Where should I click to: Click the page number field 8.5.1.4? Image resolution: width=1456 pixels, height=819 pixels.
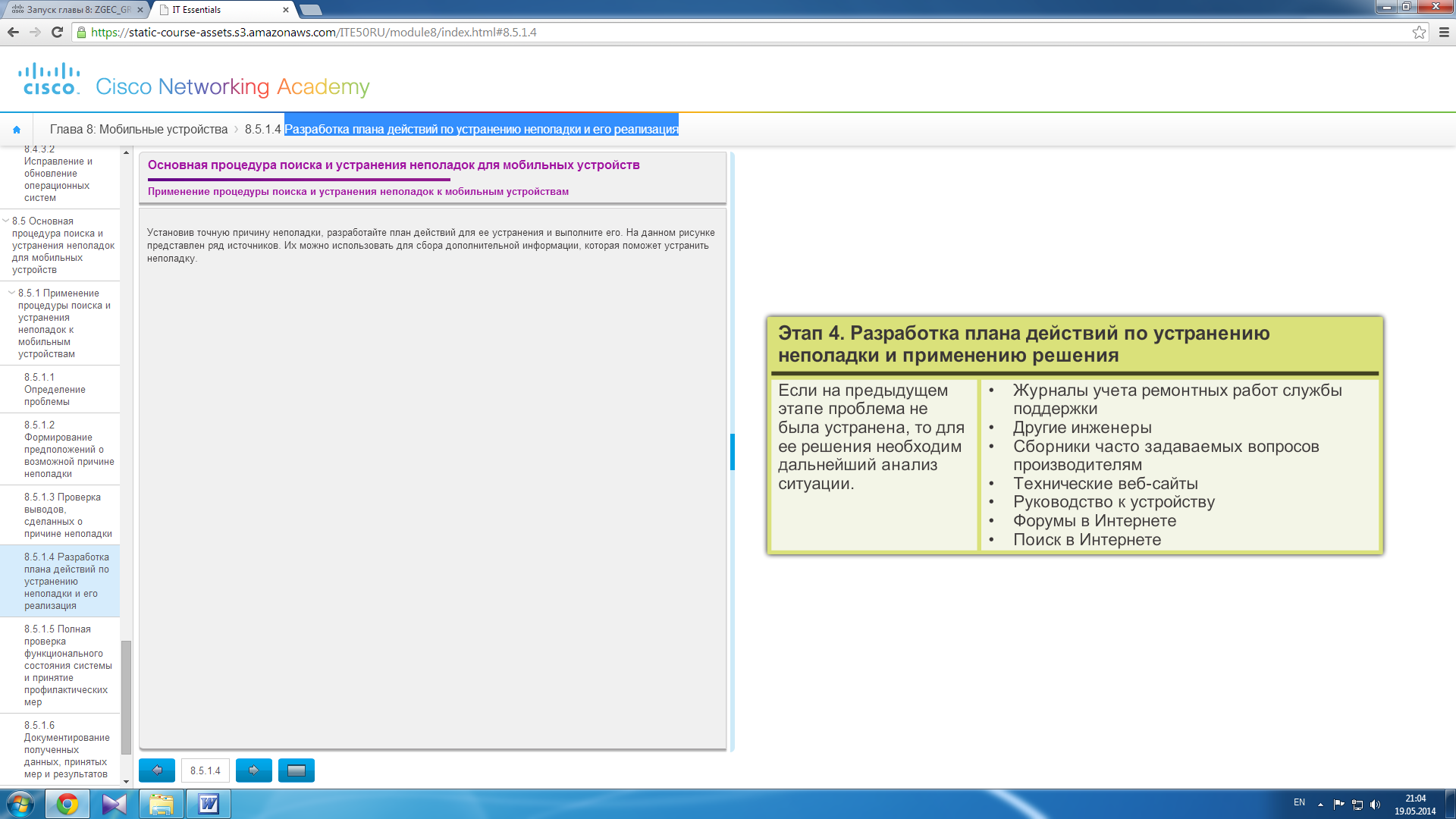click(206, 770)
